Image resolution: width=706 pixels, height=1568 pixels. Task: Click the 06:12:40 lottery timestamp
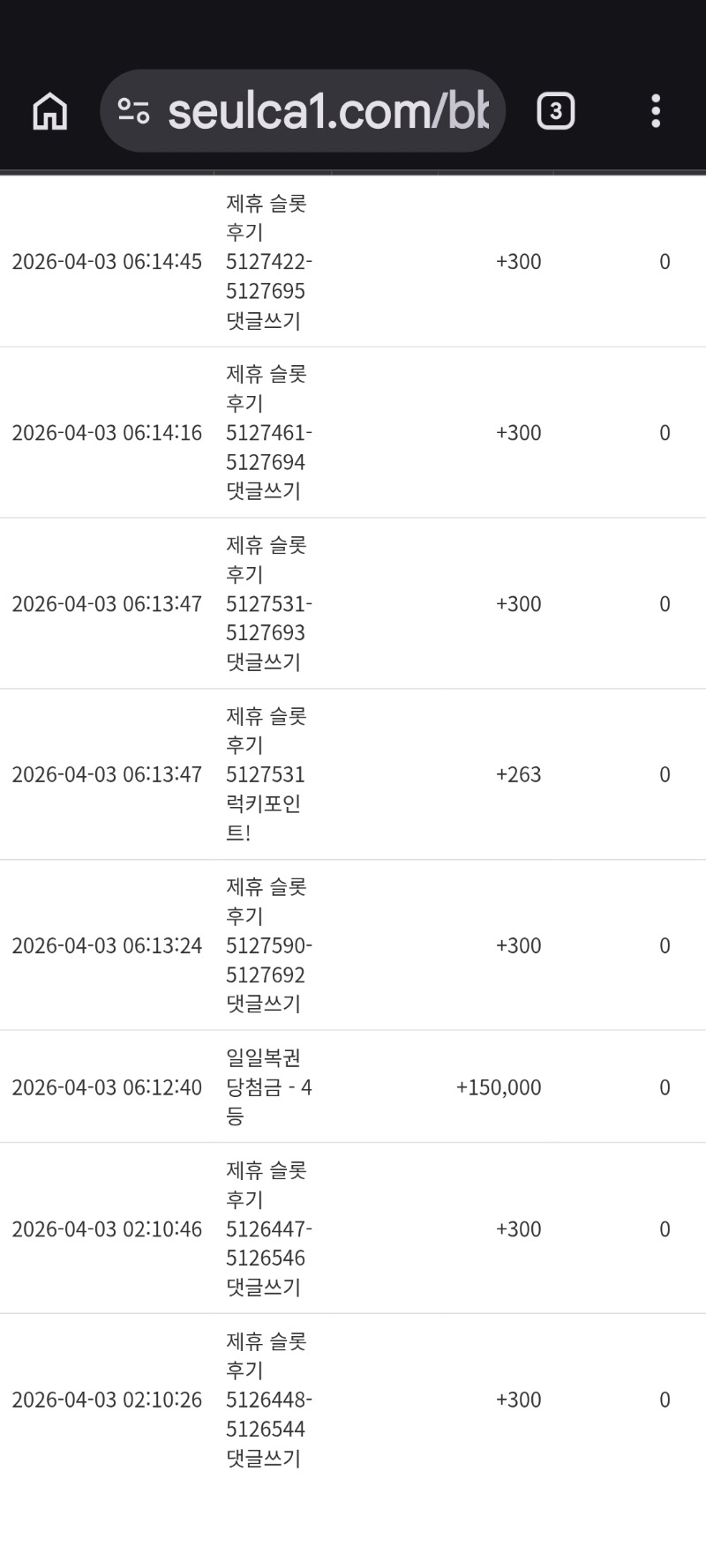point(107,1087)
